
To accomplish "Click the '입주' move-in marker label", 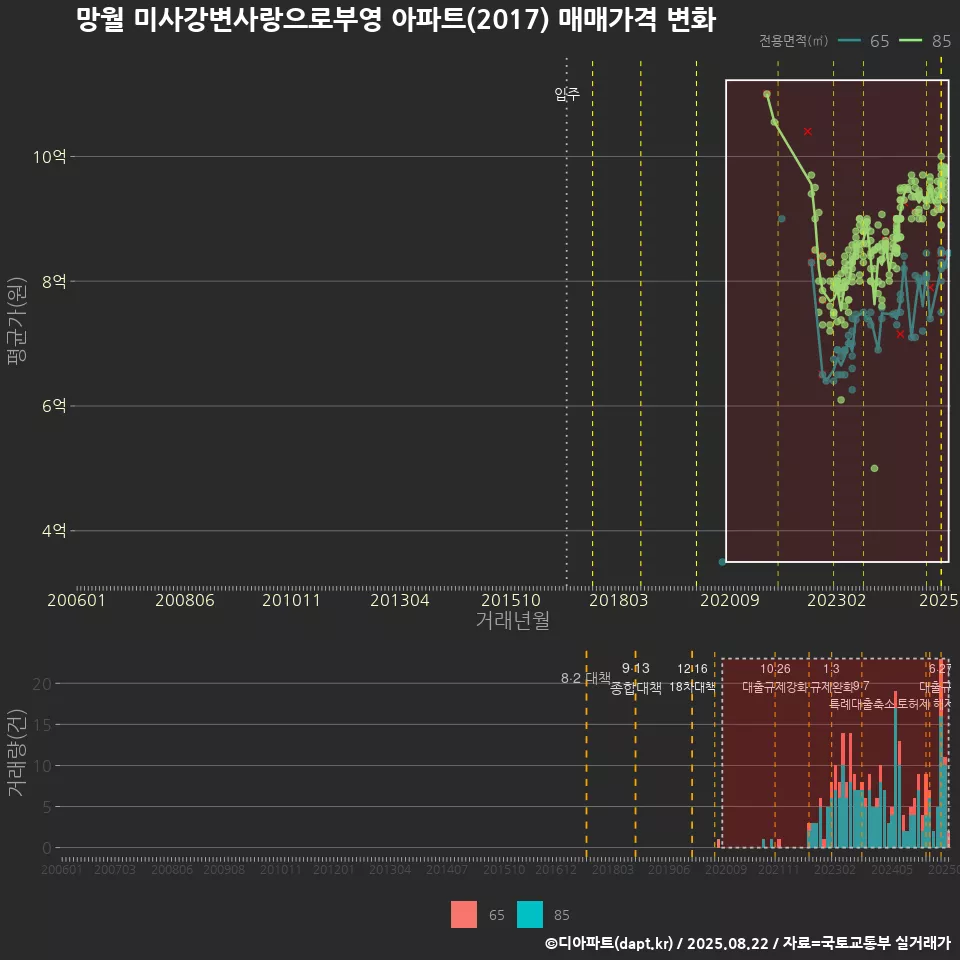I will click(567, 94).
